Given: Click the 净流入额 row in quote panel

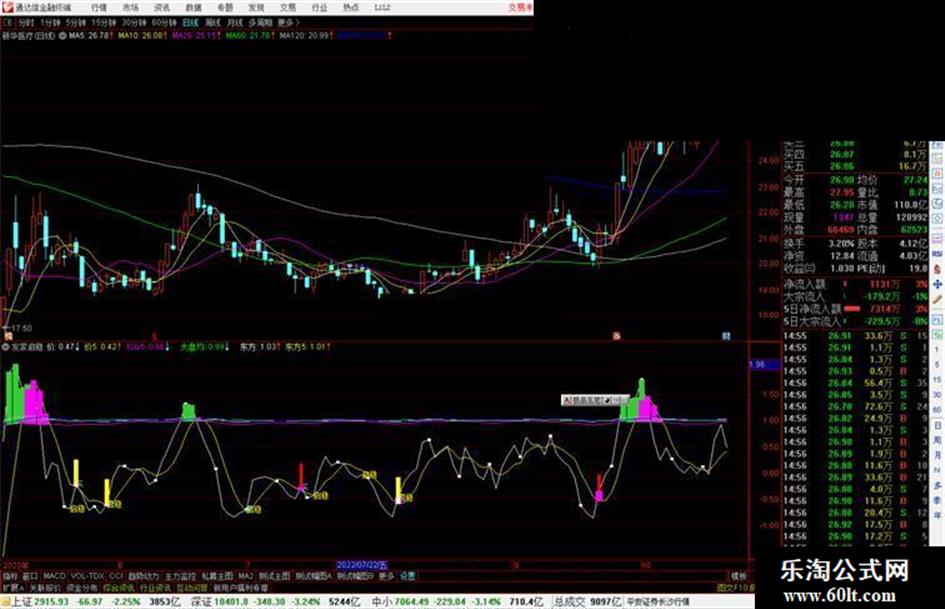Looking at the screenshot, I should (856, 284).
